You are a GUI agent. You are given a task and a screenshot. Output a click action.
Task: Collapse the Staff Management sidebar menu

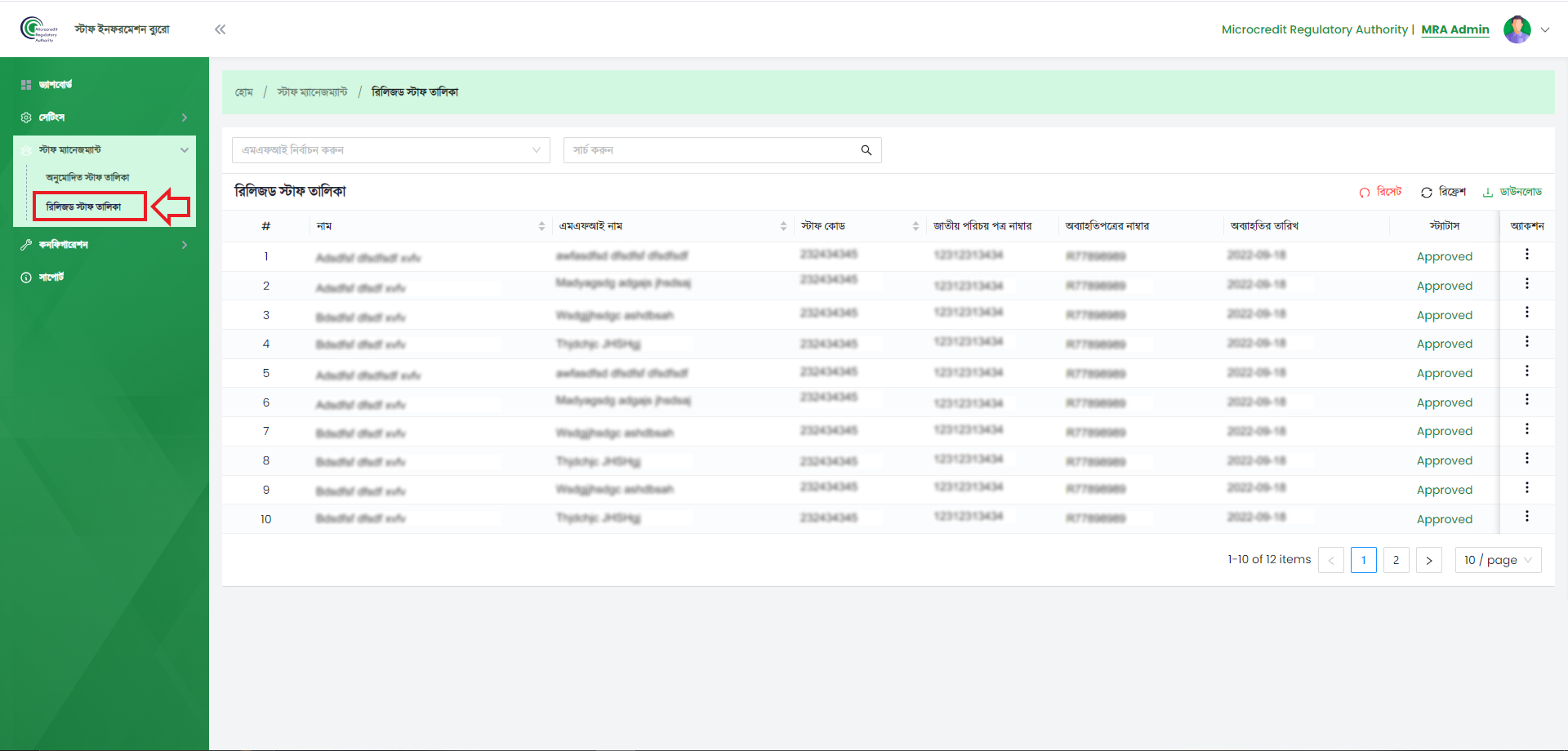coord(105,150)
